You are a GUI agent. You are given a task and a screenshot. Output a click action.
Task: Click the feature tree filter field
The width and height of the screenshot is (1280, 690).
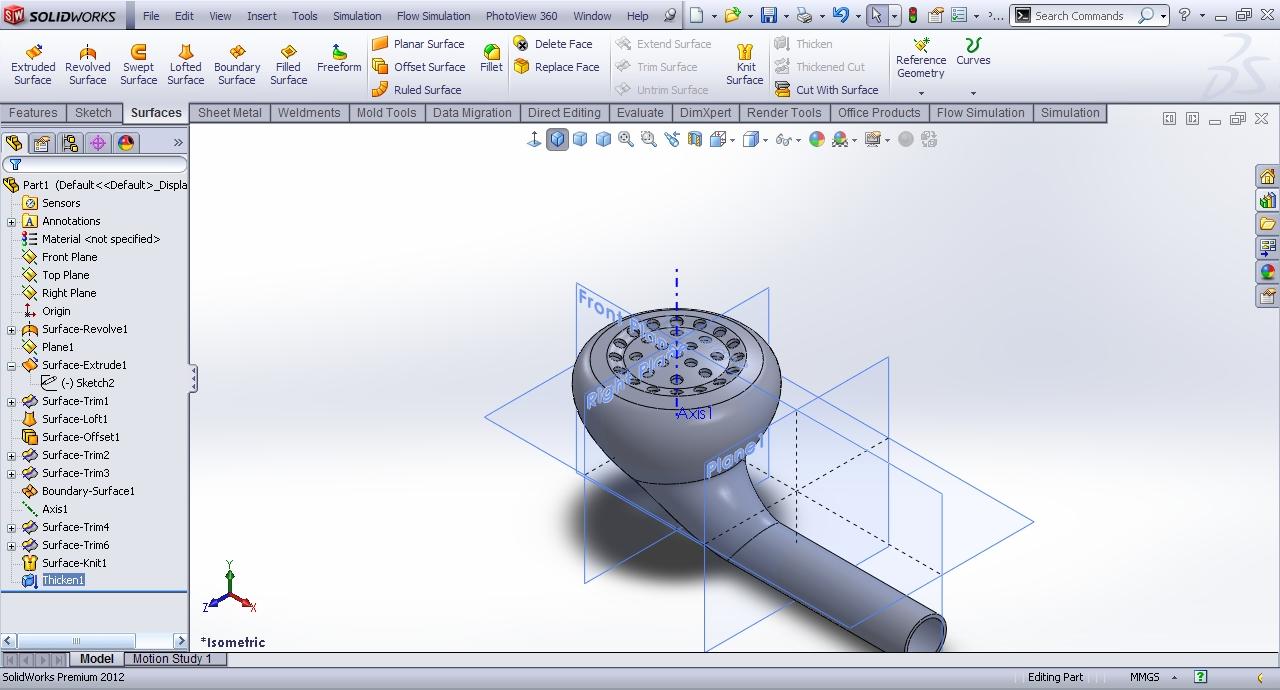(95, 165)
